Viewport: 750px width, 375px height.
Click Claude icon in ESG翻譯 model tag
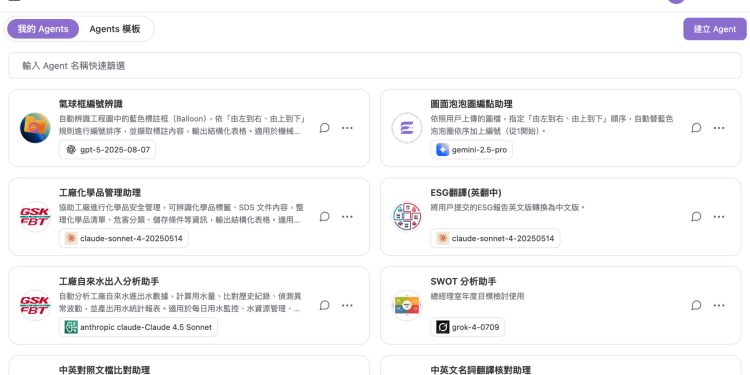click(442, 238)
